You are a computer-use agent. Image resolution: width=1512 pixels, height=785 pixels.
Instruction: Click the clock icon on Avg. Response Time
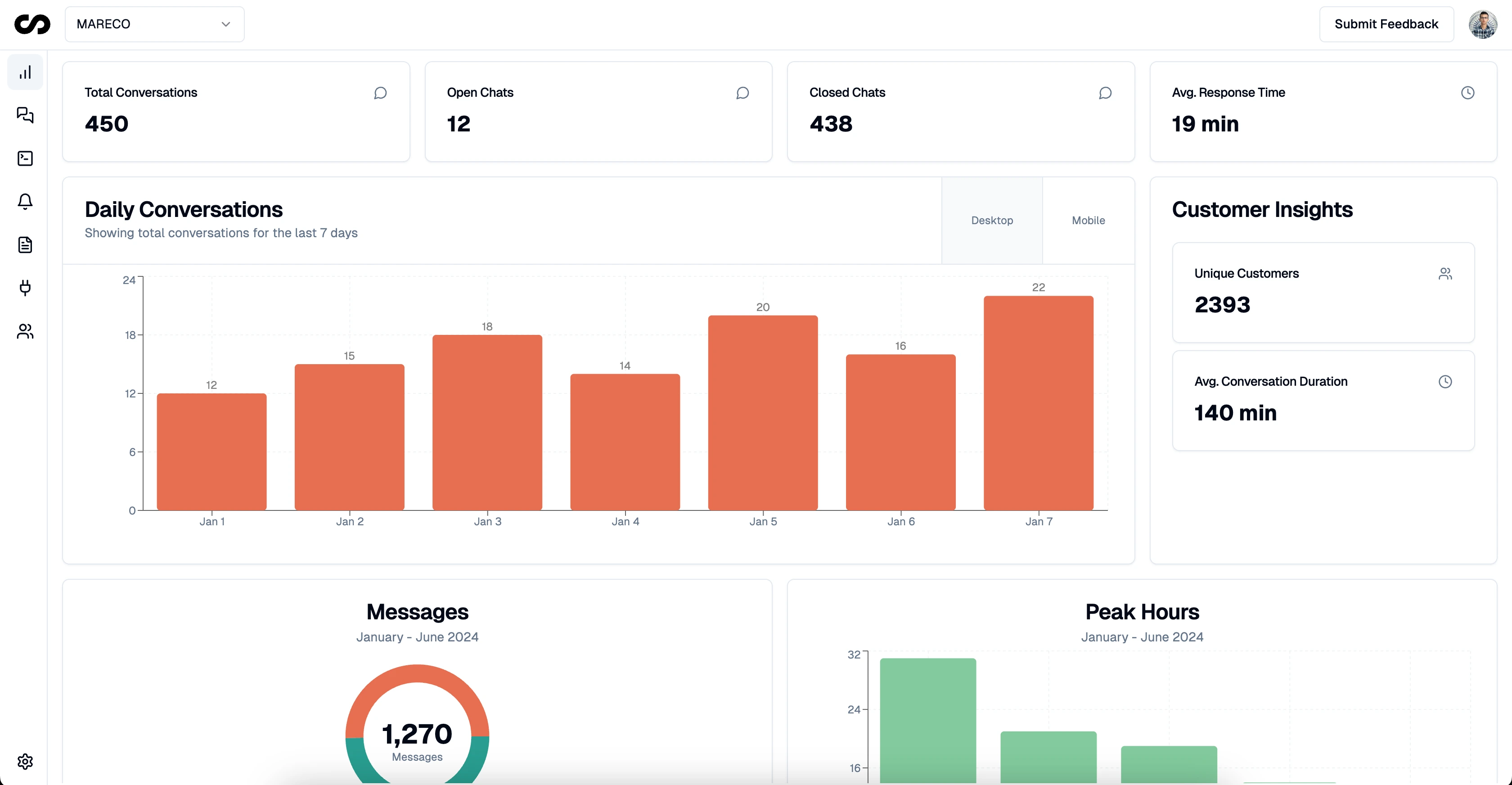point(1467,93)
